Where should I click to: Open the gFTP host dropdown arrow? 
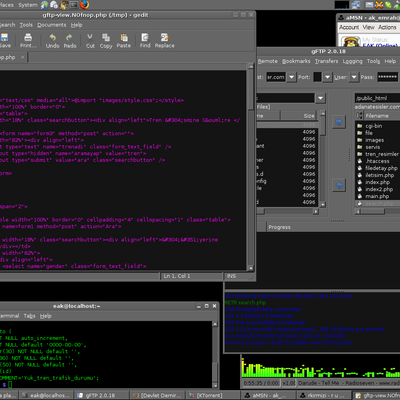[291, 77]
